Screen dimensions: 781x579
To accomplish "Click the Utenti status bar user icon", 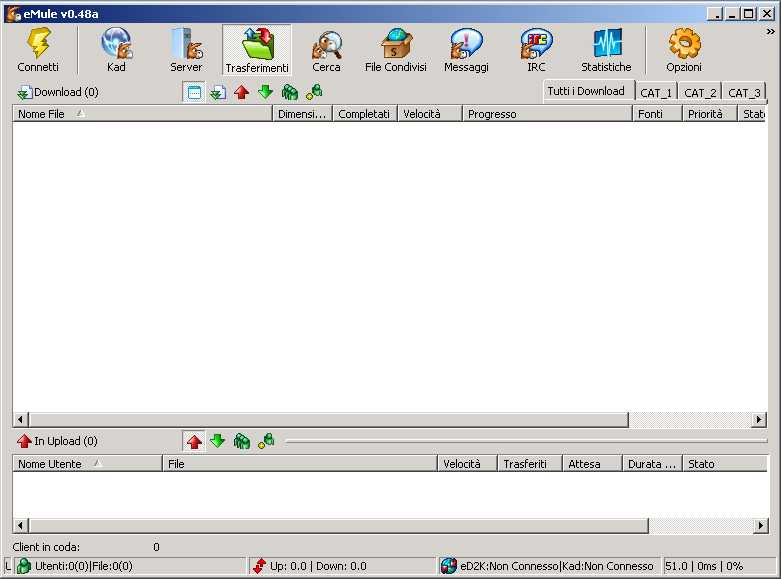I will click(x=24, y=566).
